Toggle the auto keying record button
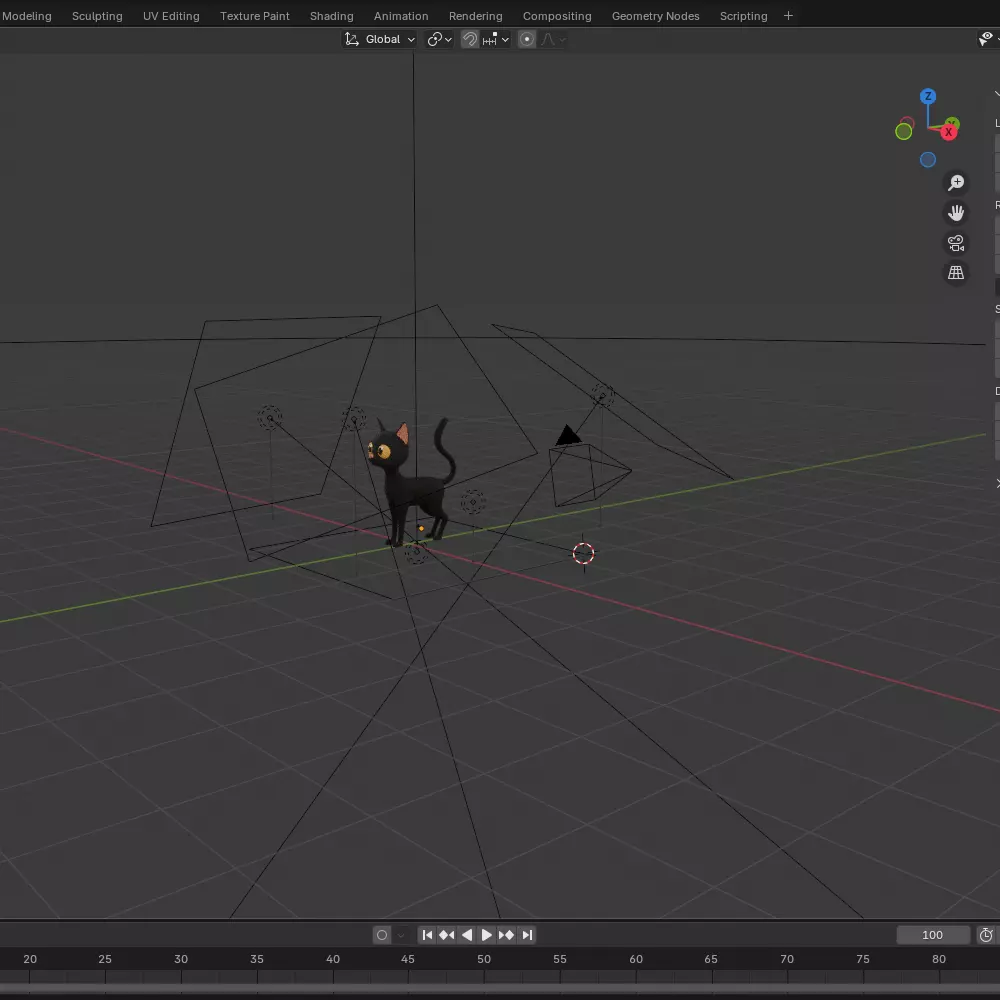Screen dimensions: 1000x1000 click(x=382, y=935)
